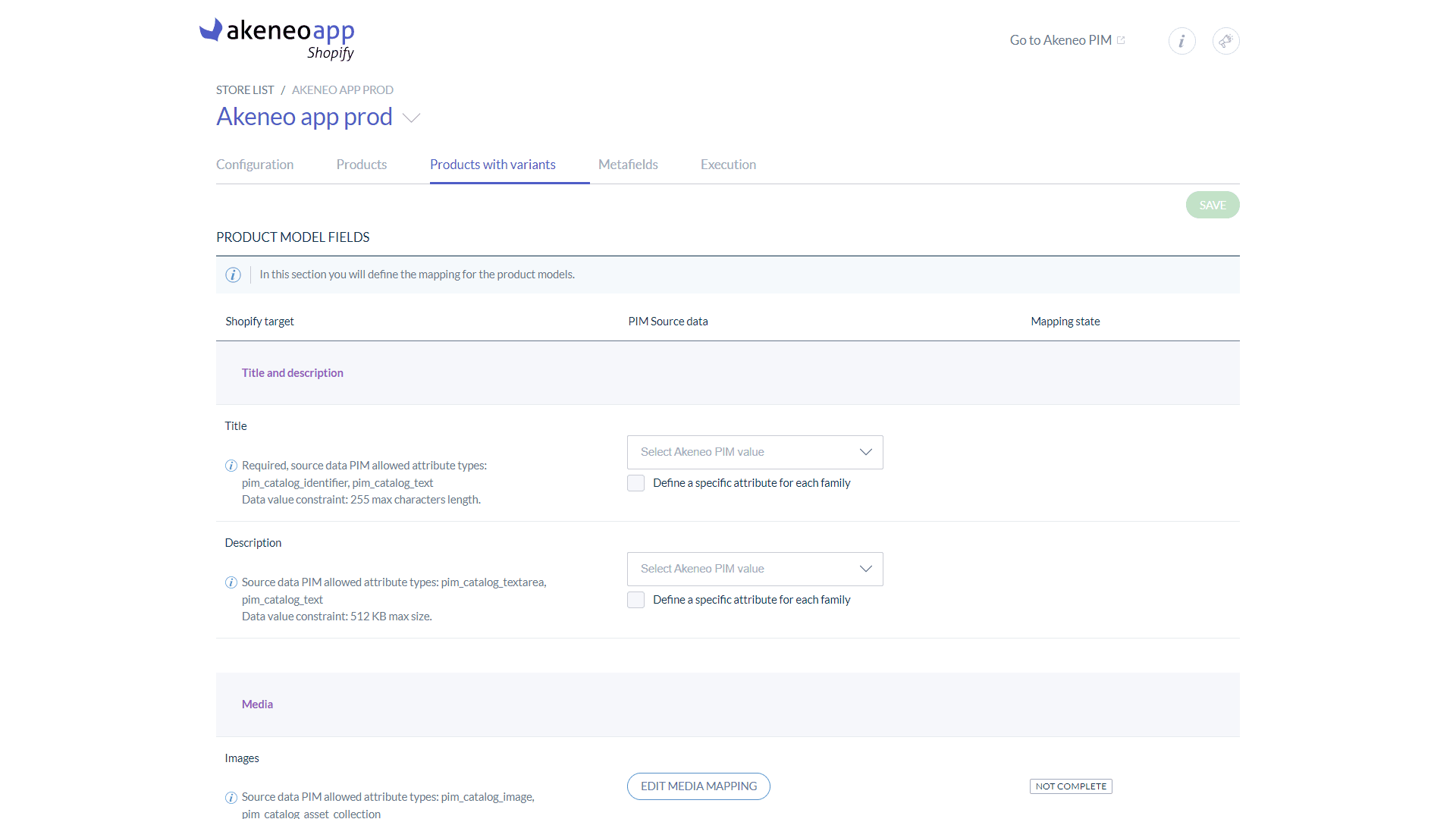Click the SAVE button
Image resolution: width=1456 pixels, height=819 pixels.
[x=1213, y=206]
